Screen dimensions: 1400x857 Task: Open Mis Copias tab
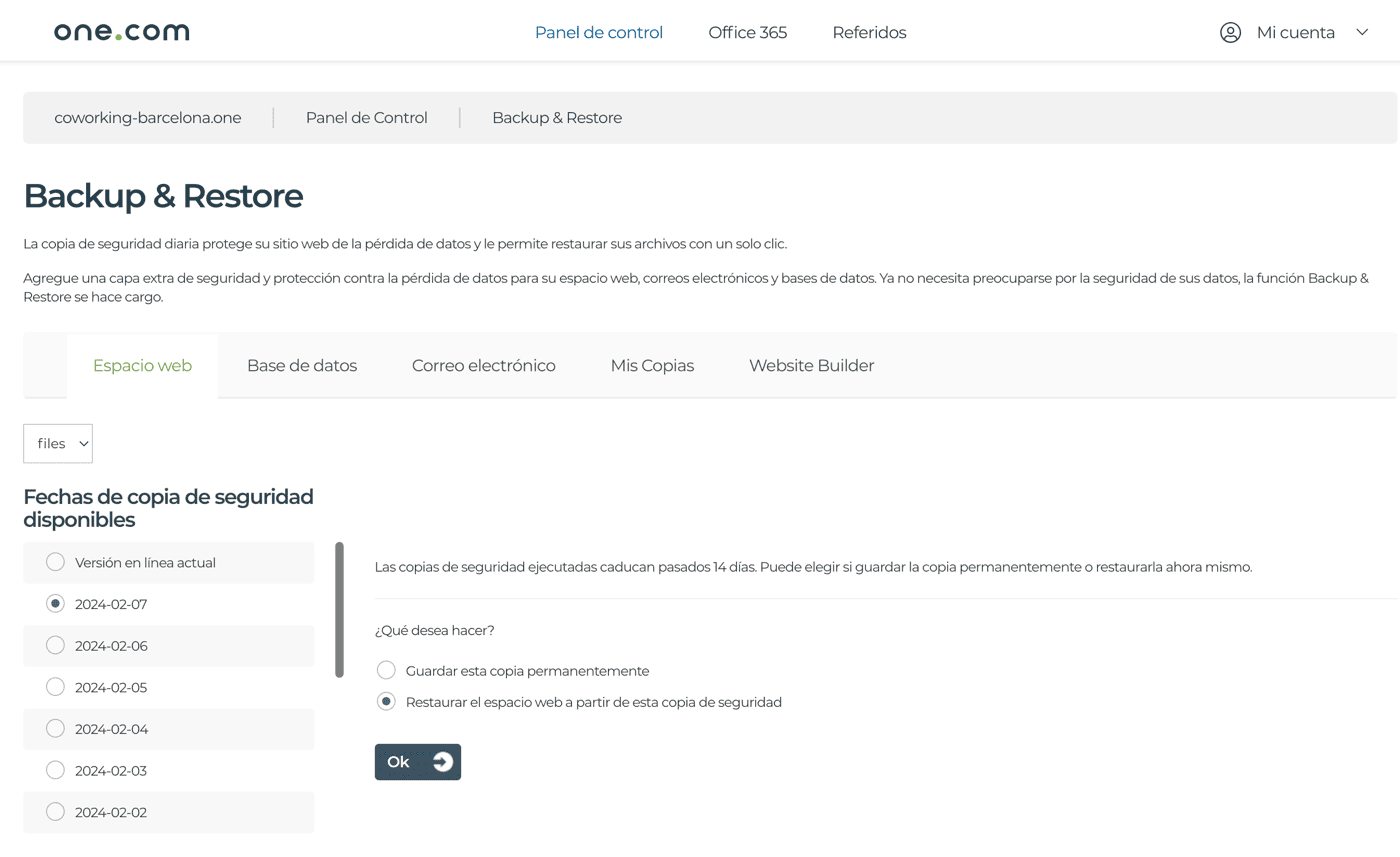coord(652,365)
